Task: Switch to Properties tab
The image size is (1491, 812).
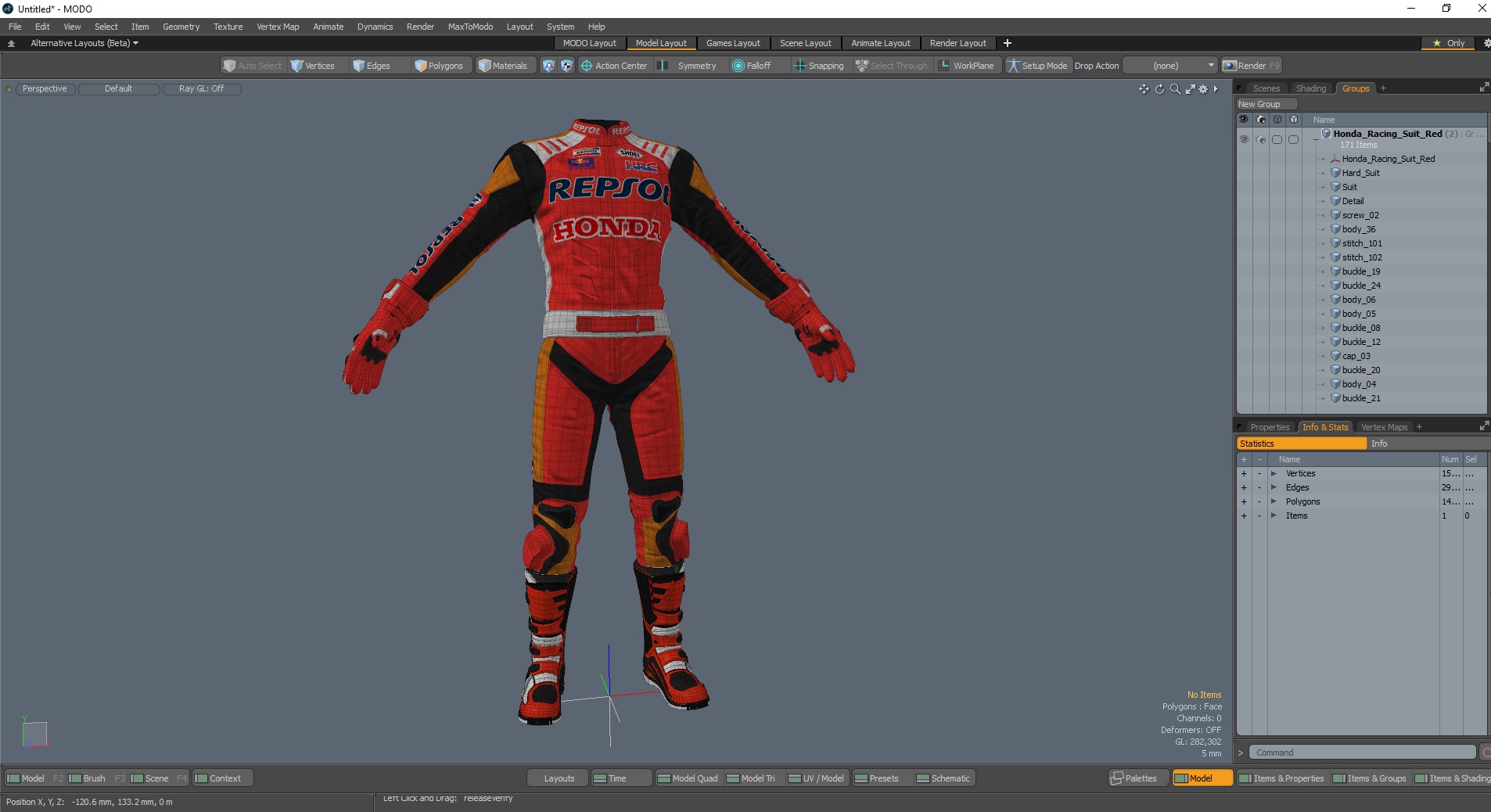Action: tap(1269, 427)
